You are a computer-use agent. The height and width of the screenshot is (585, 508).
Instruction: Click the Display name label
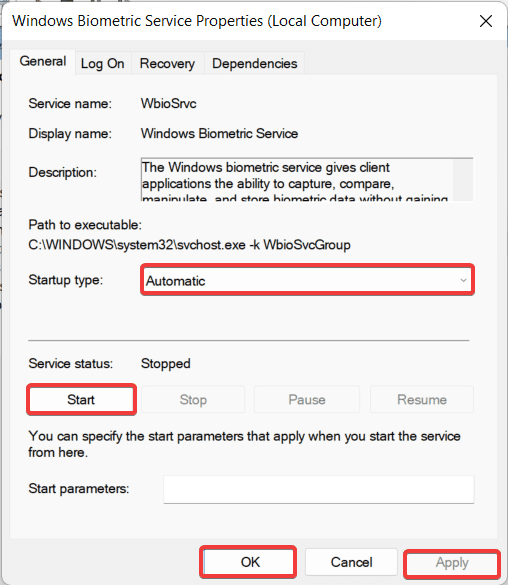tap(70, 134)
